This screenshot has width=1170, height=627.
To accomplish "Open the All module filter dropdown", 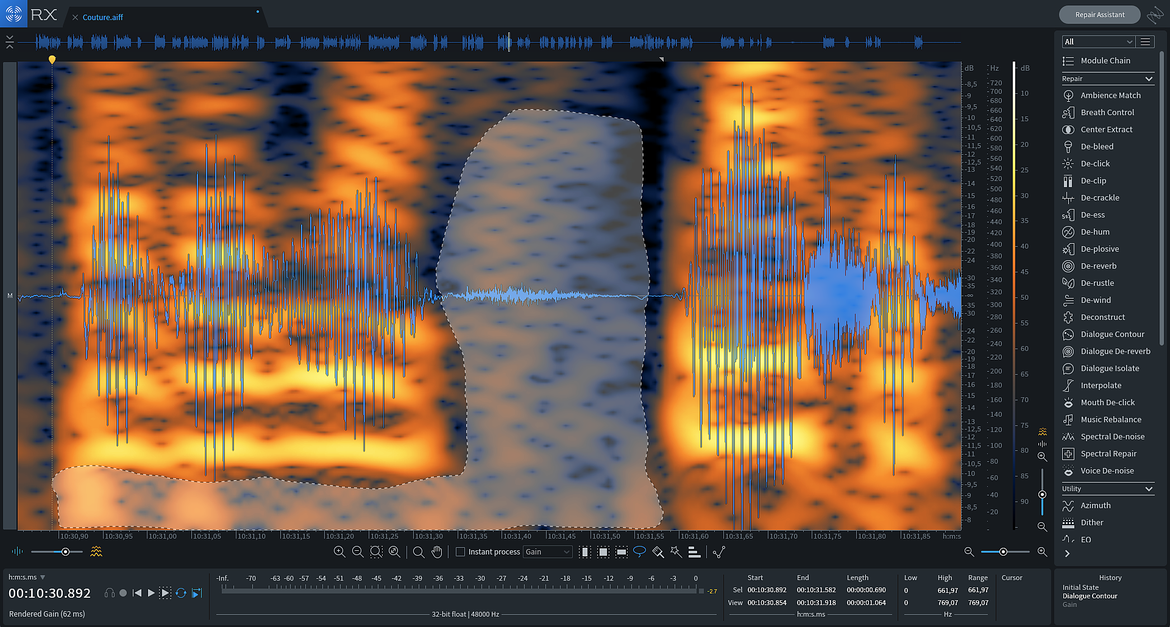I will pyautogui.click(x=1098, y=42).
